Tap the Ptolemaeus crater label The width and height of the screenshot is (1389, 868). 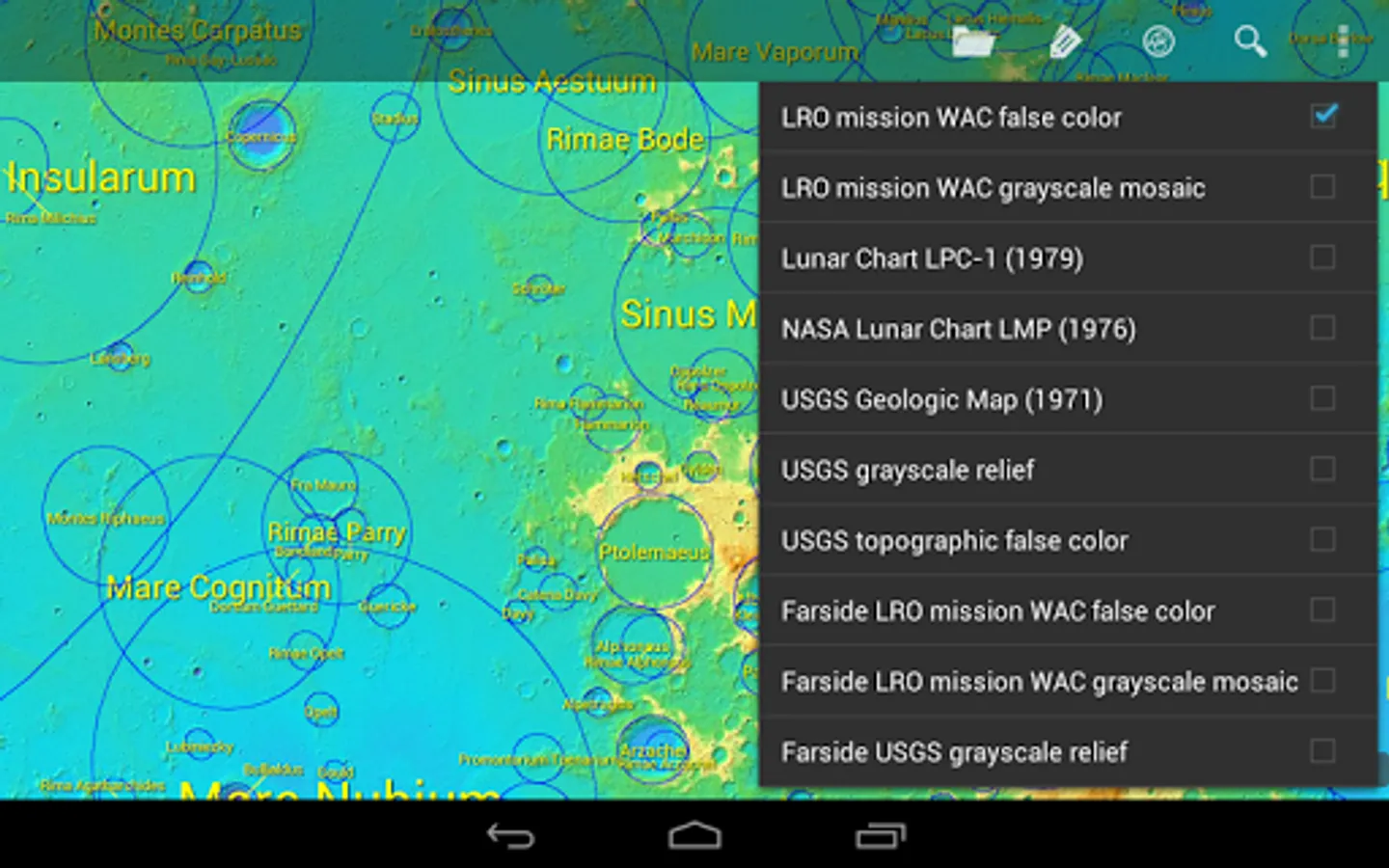(654, 553)
